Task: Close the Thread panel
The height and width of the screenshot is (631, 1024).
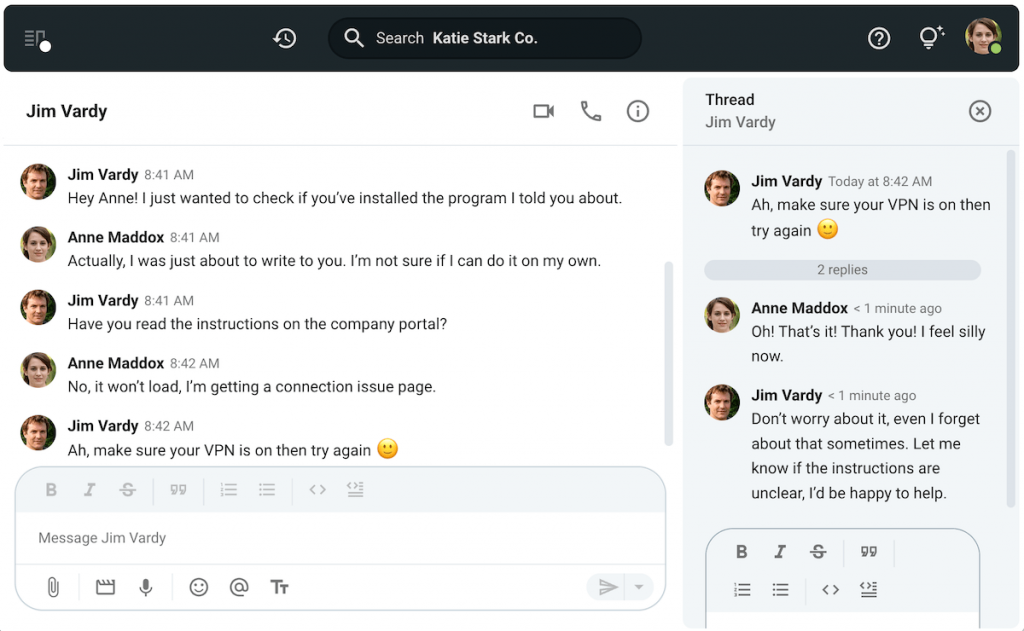Action: point(980,111)
